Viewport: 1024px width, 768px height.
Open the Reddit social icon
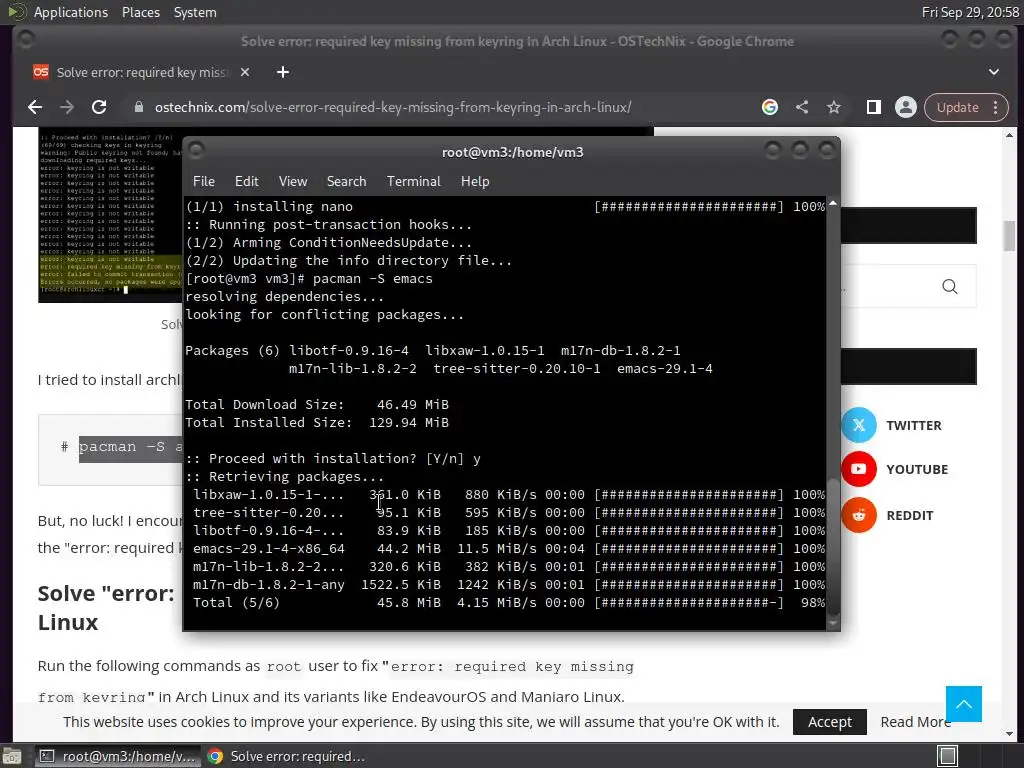(859, 515)
